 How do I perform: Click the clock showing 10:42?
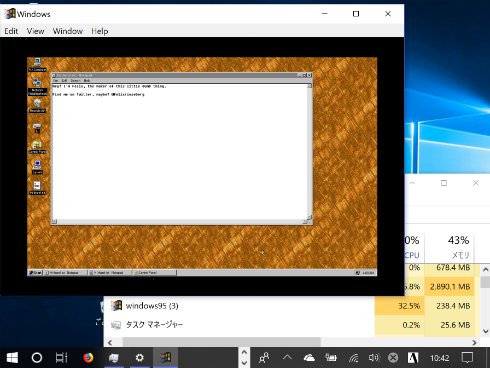(439, 358)
